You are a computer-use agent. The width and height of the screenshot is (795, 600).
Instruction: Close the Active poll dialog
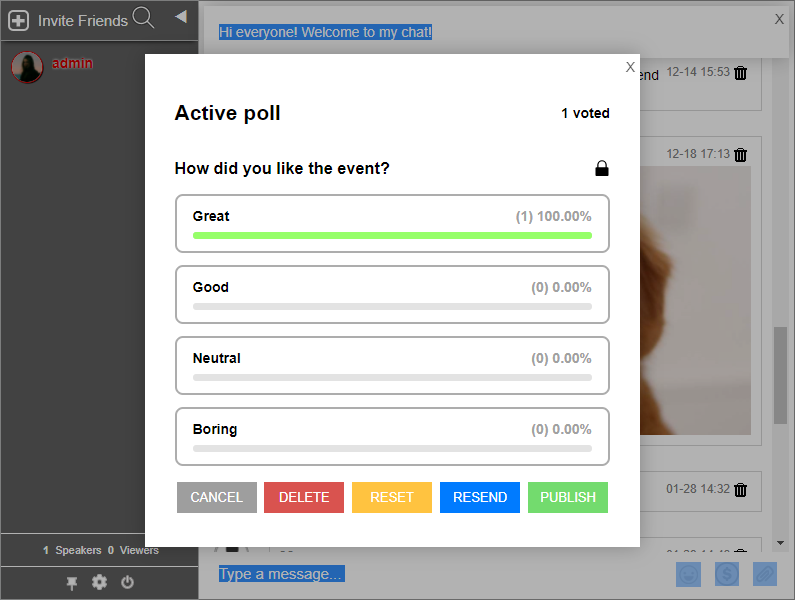coord(630,67)
